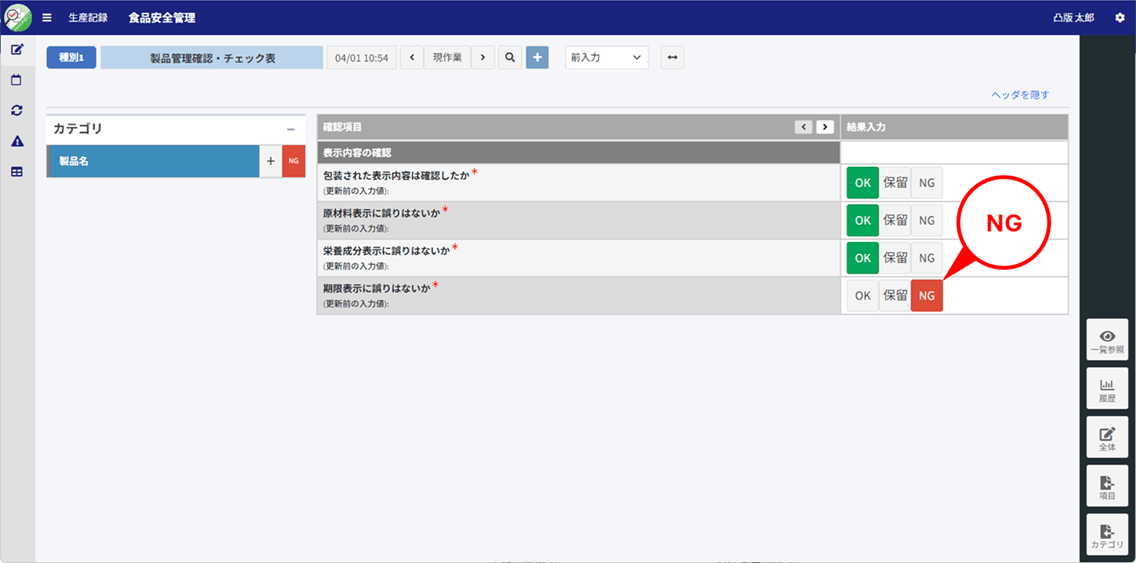
Task: Open 一覧参照 eye icon button
Action: coord(1107,340)
